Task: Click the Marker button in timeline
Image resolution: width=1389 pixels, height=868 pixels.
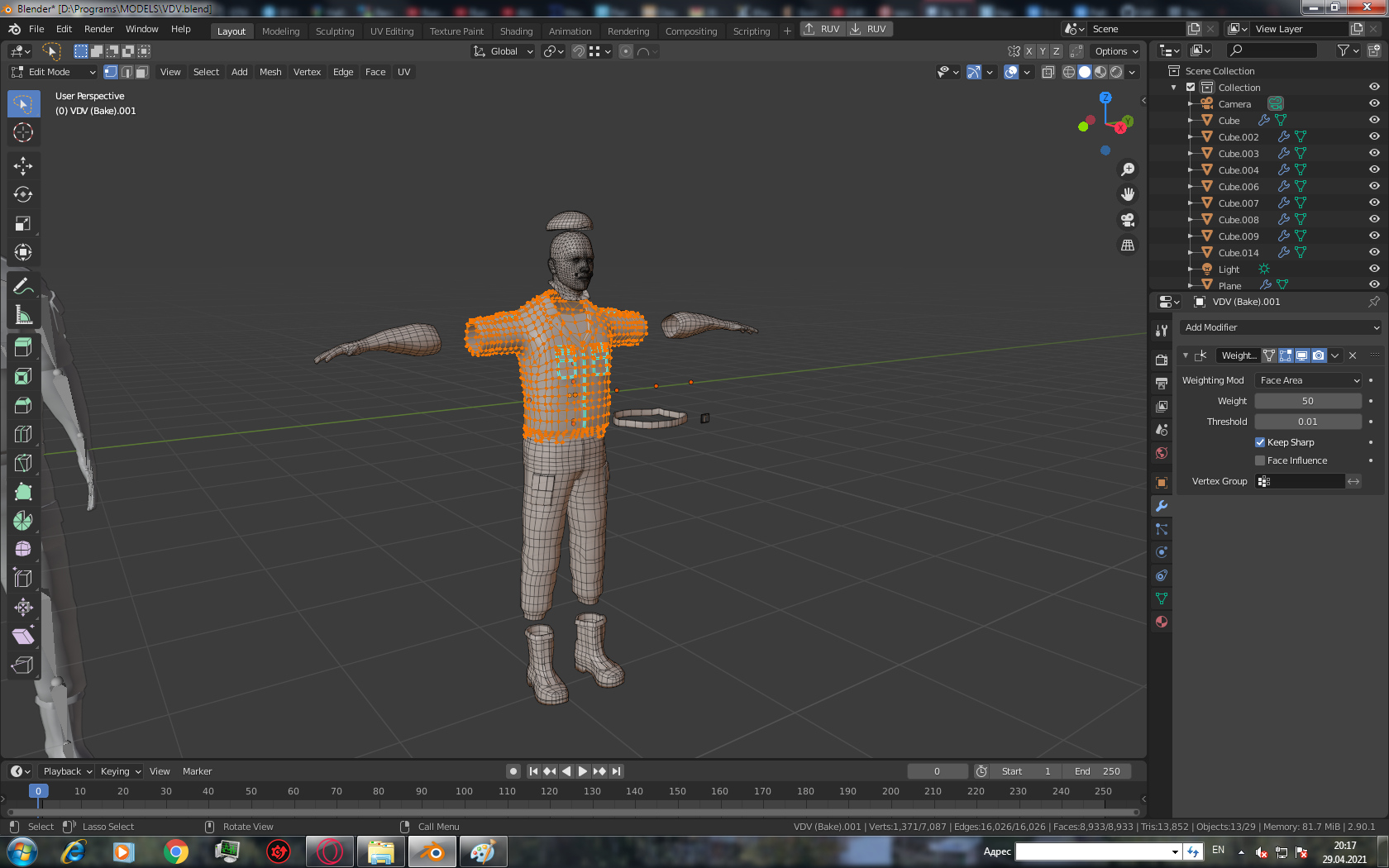Action: (x=198, y=771)
